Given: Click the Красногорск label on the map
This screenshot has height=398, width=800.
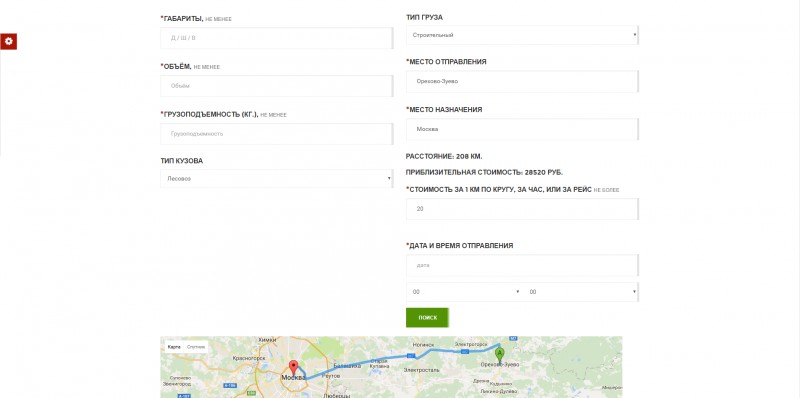Looking at the screenshot, I should (249, 358).
